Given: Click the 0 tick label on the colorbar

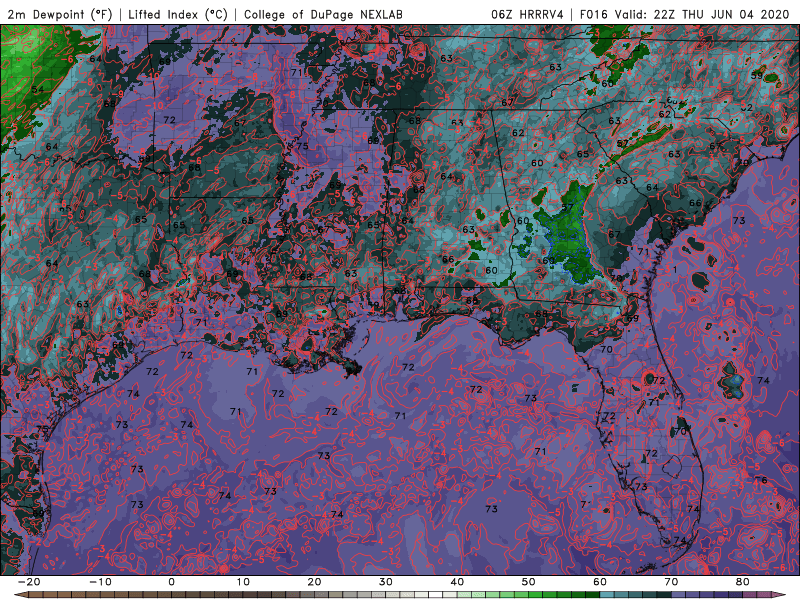Looking at the screenshot, I should (171, 582).
